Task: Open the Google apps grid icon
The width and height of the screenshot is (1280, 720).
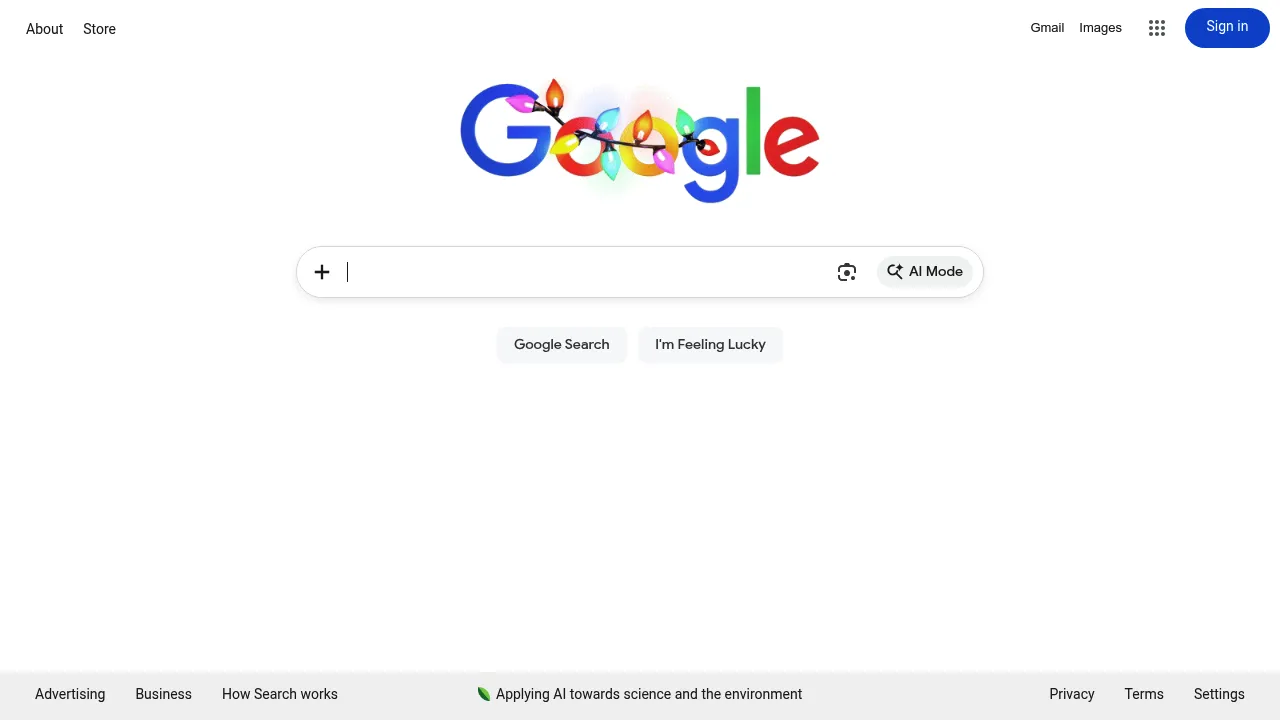Action: [x=1157, y=28]
